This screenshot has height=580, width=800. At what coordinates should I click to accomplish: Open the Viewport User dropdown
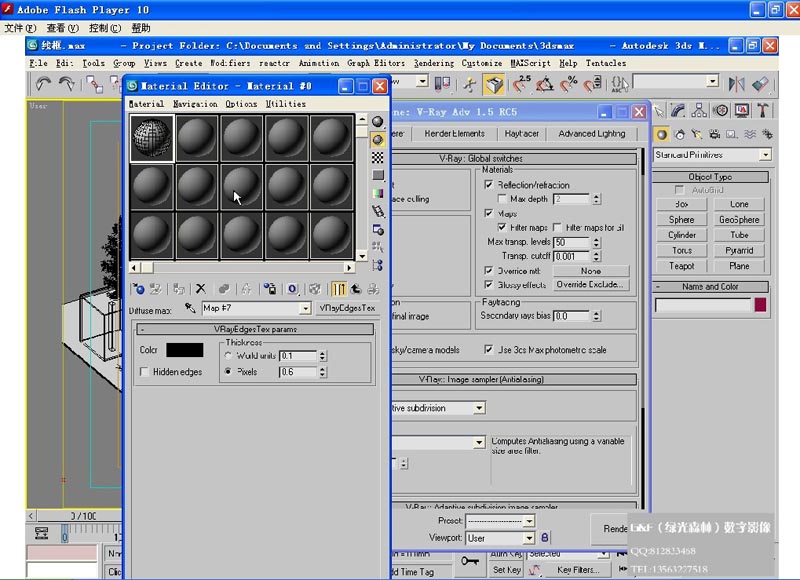click(529, 538)
